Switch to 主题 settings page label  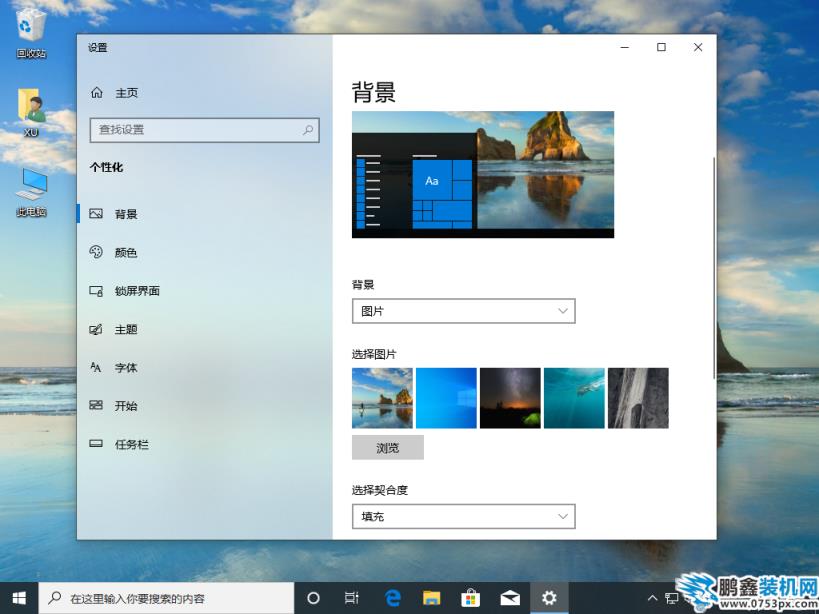(x=126, y=329)
